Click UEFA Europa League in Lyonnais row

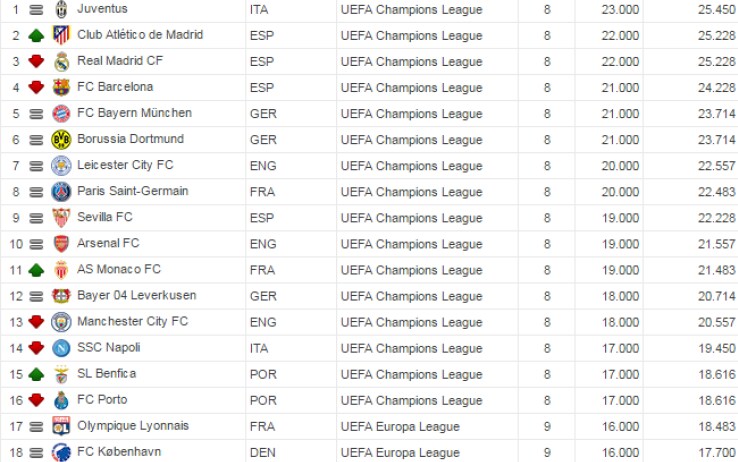[x=400, y=427]
